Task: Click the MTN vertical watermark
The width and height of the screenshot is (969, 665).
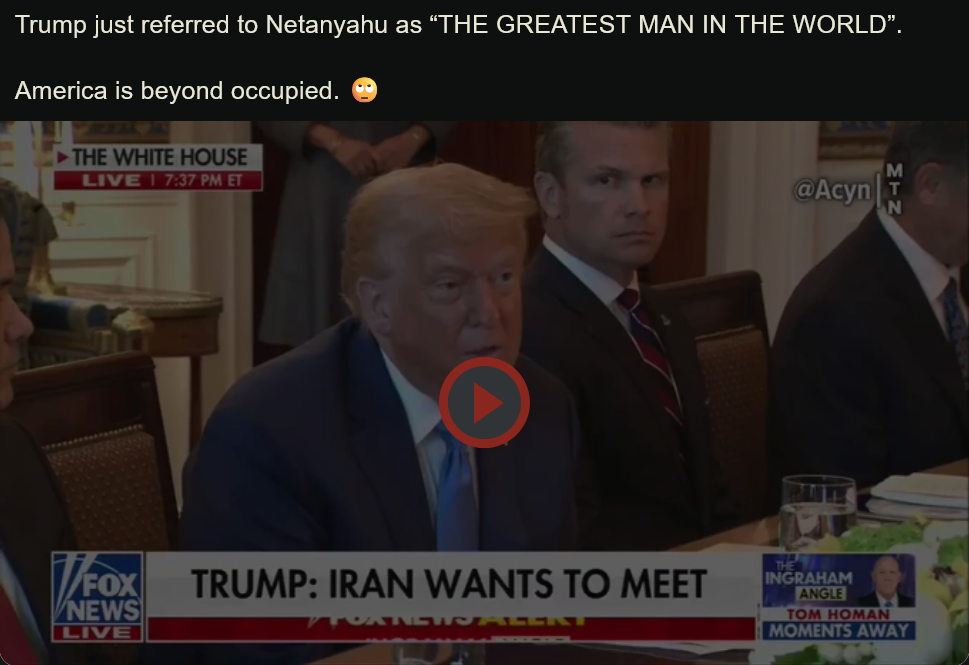Action: coord(894,188)
